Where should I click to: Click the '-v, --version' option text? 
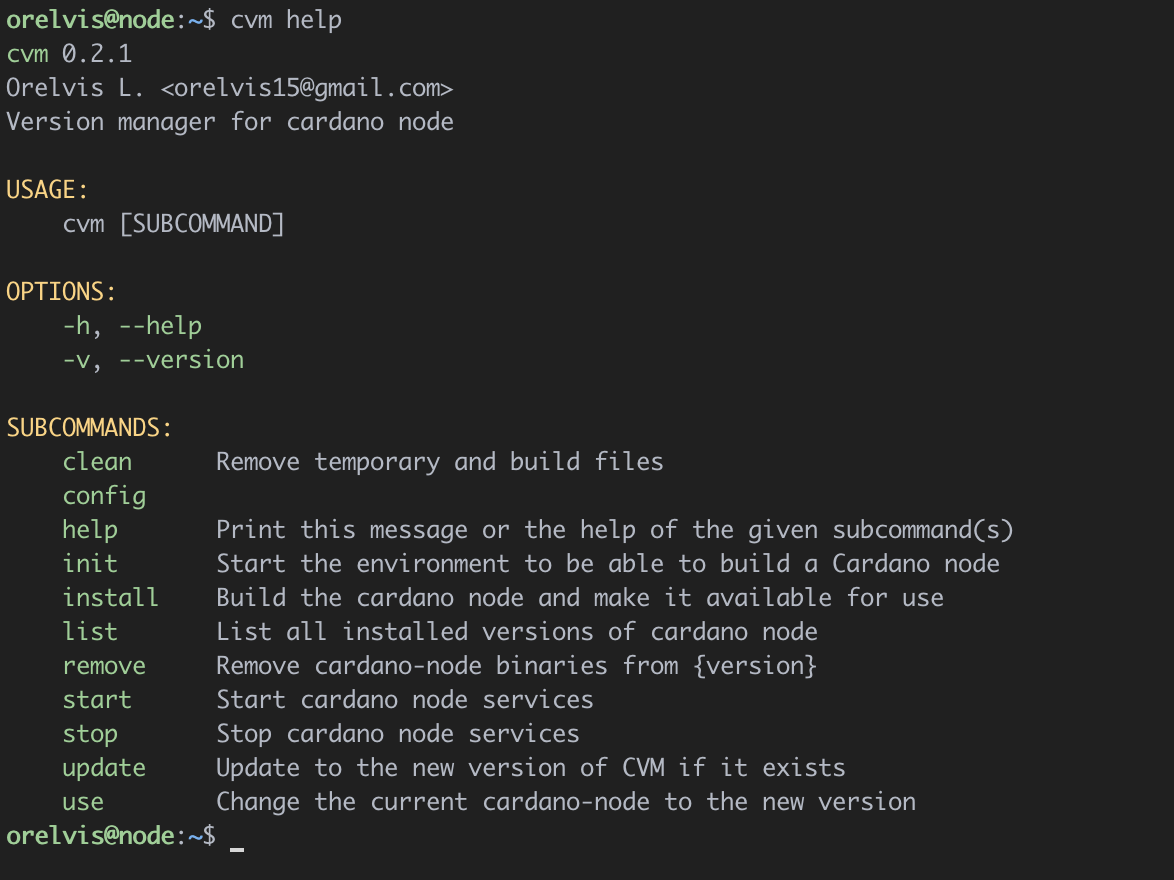coord(153,360)
